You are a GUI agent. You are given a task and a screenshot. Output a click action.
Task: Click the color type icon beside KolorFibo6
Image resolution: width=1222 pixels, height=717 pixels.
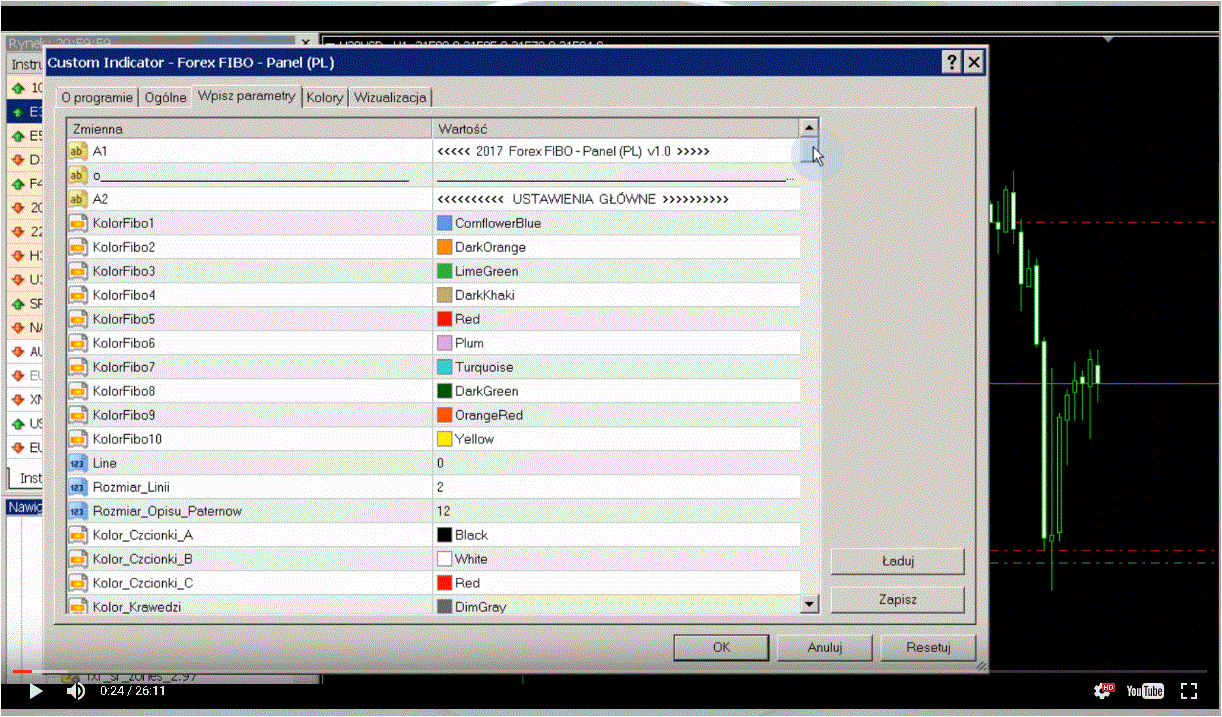coord(78,343)
